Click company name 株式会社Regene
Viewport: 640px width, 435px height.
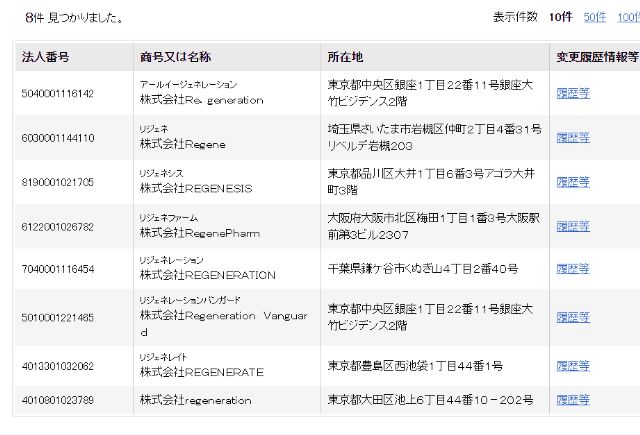182,144
